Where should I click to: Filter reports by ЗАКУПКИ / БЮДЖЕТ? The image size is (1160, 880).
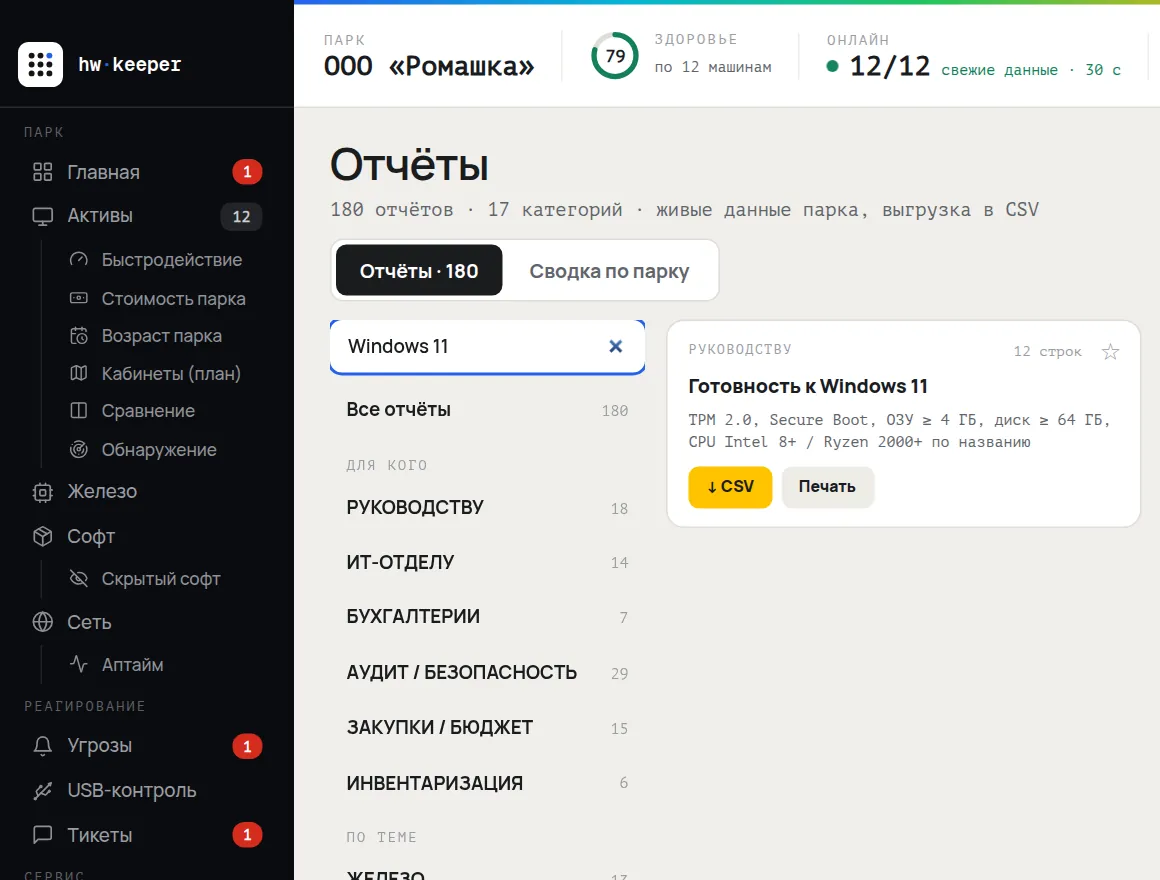pos(487,728)
